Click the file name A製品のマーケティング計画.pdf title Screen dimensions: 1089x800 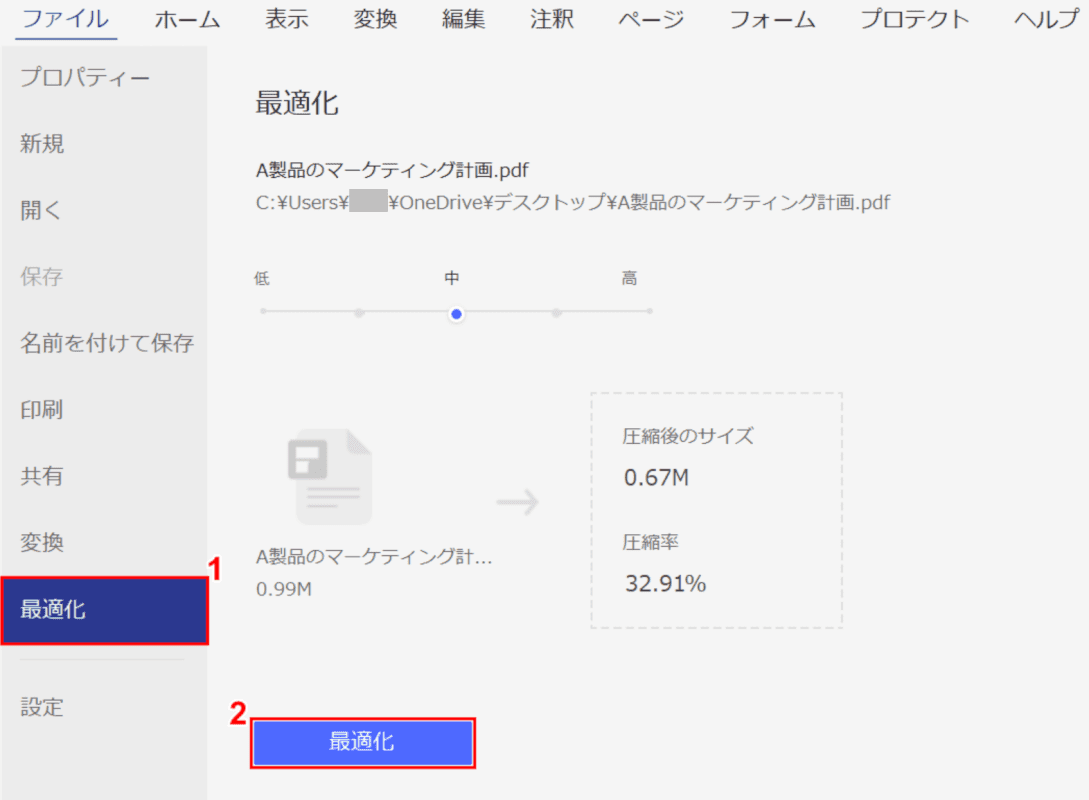tap(392, 170)
